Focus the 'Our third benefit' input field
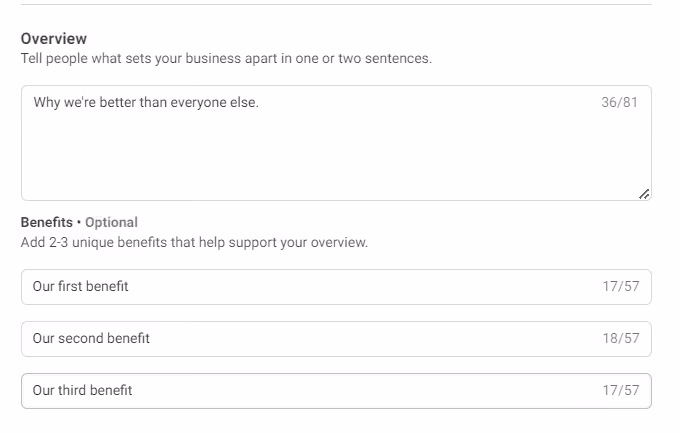Screen dimensions: 680x433 [x=336, y=391]
